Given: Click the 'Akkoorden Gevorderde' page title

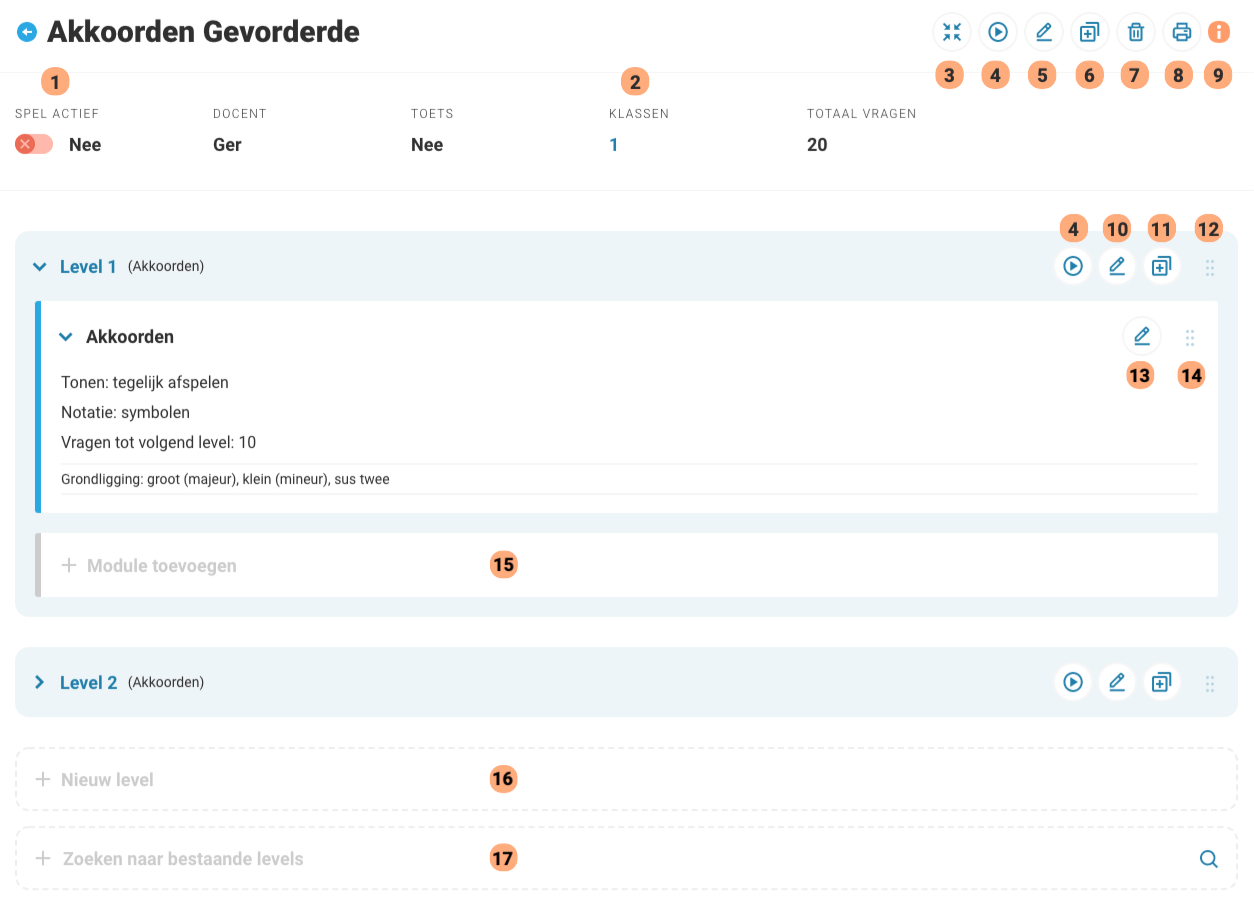Looking at the screenshot, I should (x=203, y=32).
